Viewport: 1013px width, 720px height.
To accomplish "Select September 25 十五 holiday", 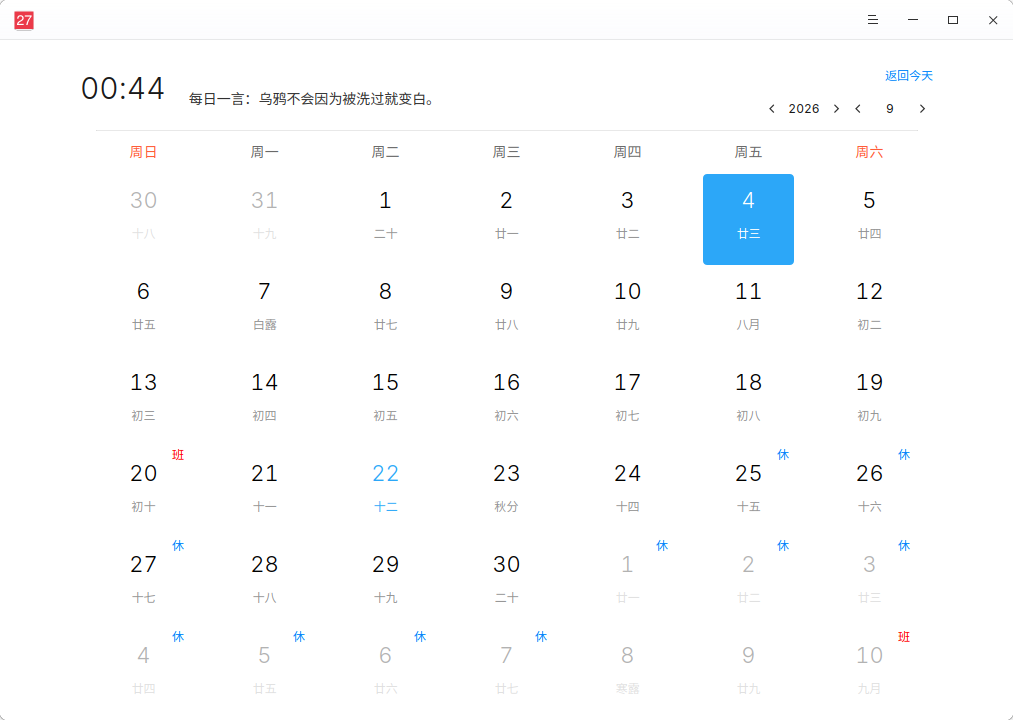I will point(748,492).
